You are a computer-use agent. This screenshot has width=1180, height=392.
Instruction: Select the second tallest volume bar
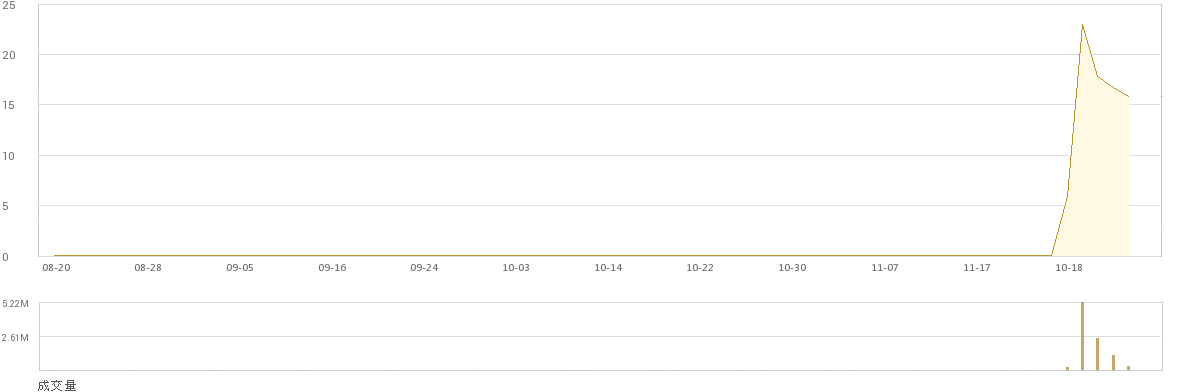[1097, 354]
